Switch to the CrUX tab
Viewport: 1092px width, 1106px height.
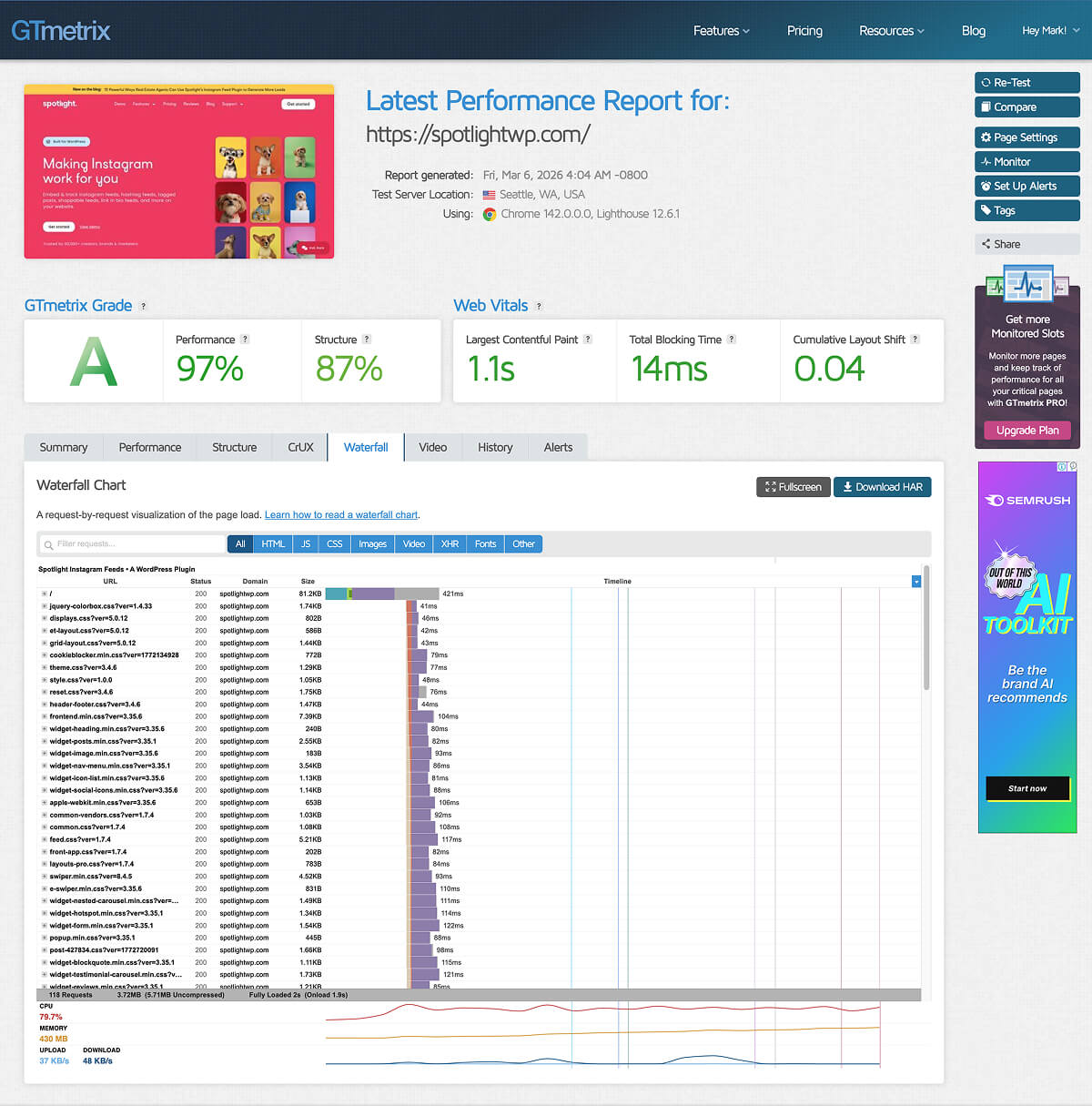click(x=300, y=448)
